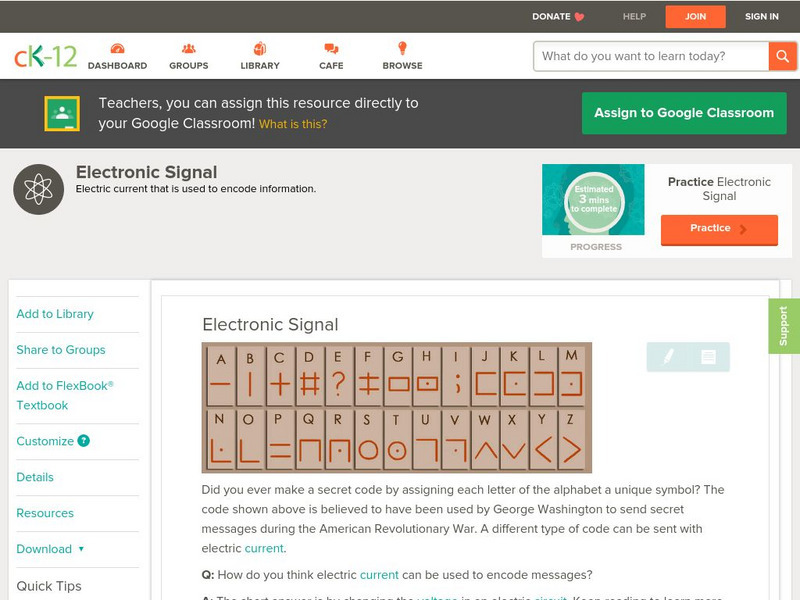Click the CK-12 logo
The width and height of the screenshot is (800, 600).
[x=45, y=56]
